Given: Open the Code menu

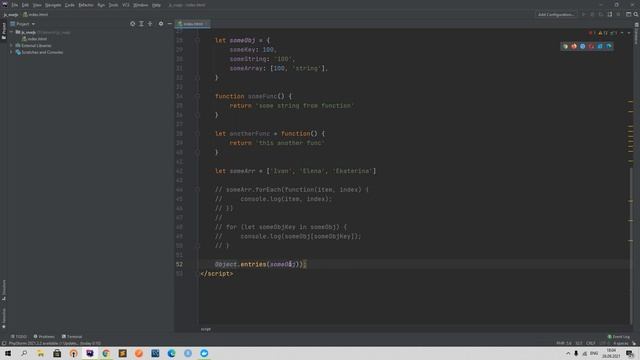Looking at the screenshot, I should pyautogui.click(x=70, y=5).
